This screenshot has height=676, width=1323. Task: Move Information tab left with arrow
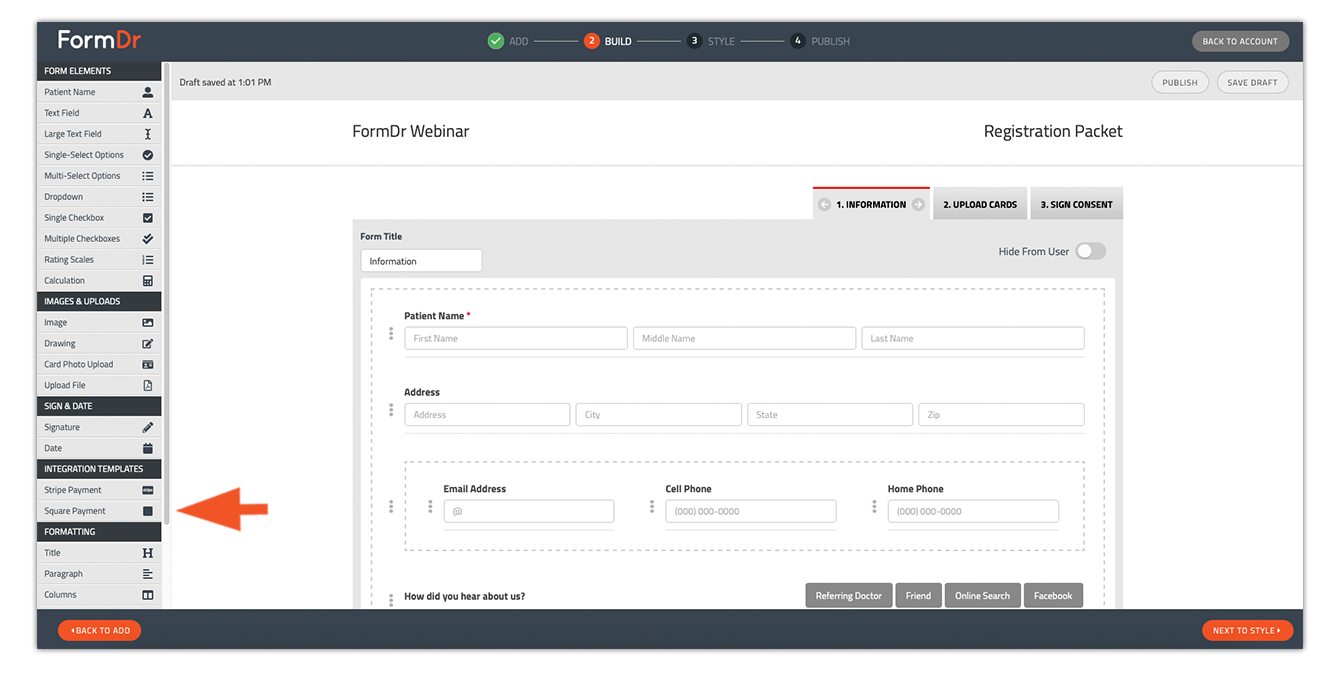(824, 204)
